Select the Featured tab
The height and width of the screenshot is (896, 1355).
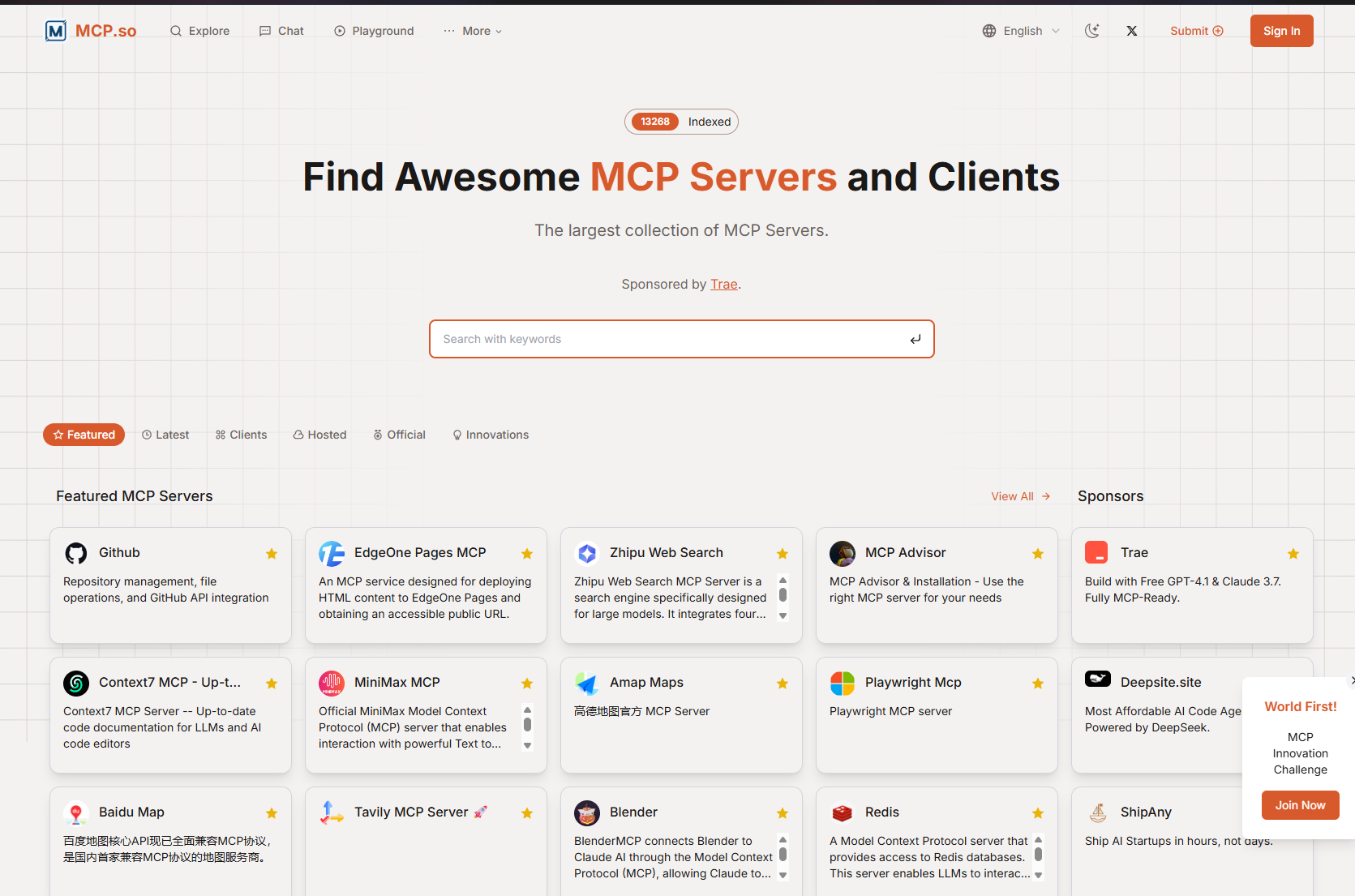[84, 435]
